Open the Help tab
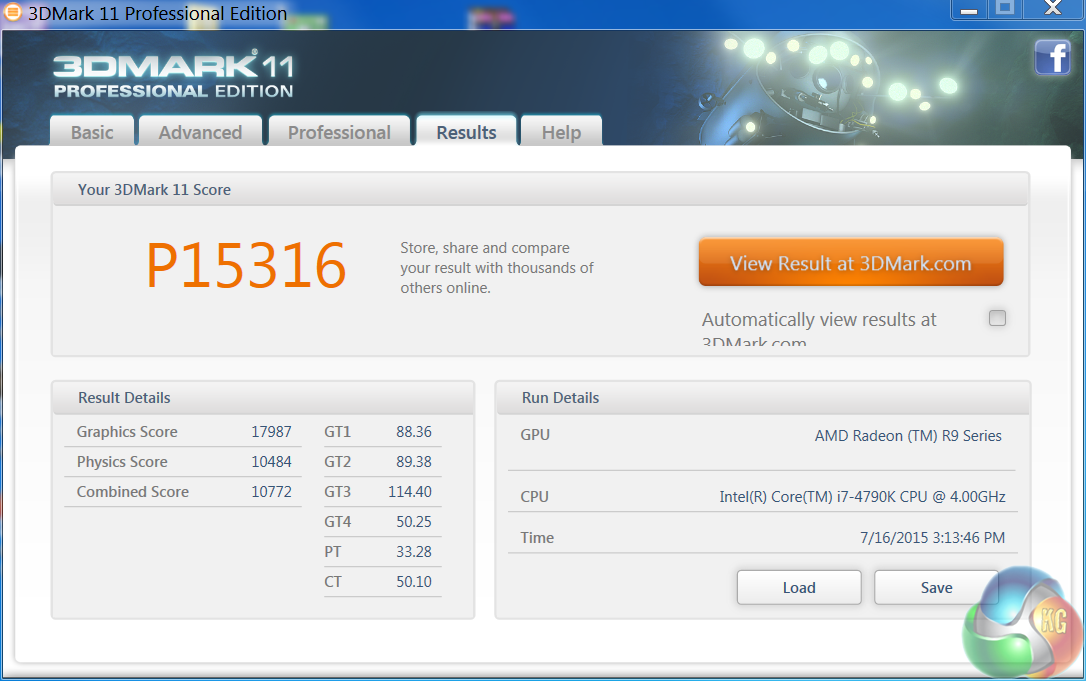 (561, 132)
